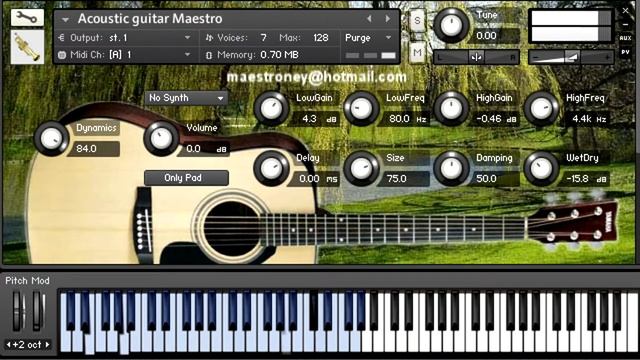Minimize the instrument view
640x360 pixels.
(x=626, y=25)
